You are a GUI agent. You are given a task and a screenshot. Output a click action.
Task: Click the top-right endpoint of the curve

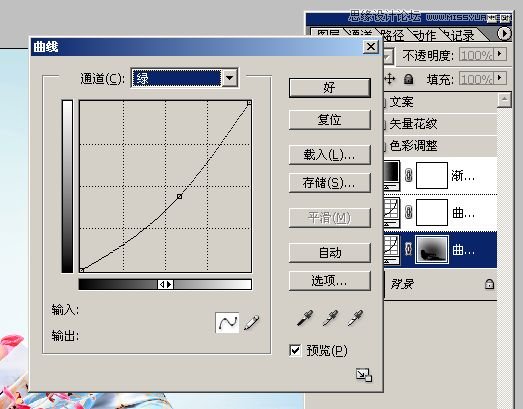coord(249,103)
